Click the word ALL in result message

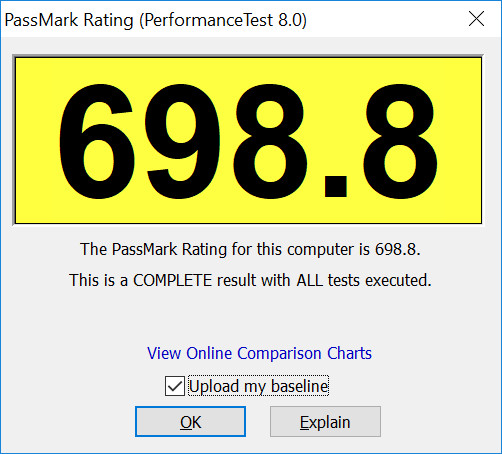point(310,280)
